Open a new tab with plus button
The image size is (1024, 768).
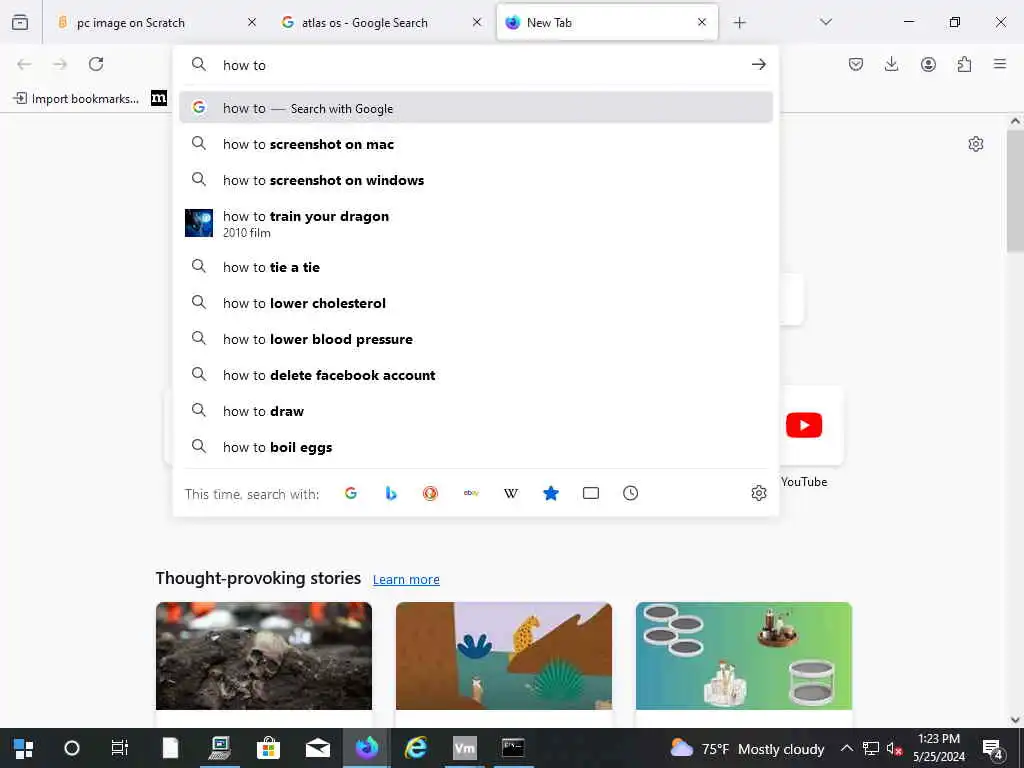pyautogui.click(x=739, y=23)
